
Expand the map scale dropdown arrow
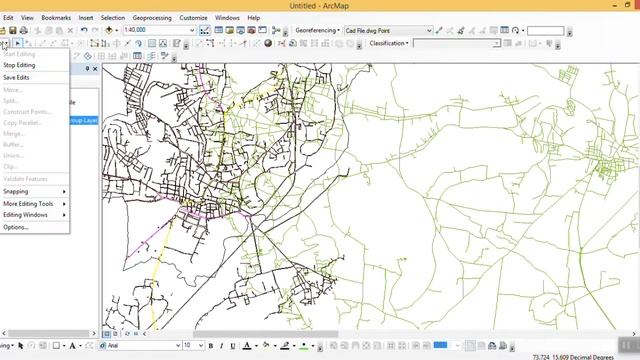(192, 30)
